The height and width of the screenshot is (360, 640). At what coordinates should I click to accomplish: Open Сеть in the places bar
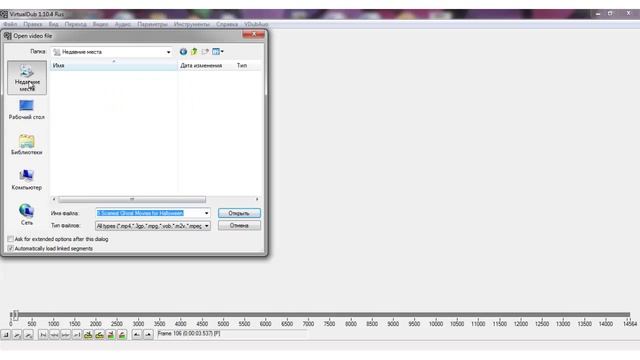click(27, 215)
